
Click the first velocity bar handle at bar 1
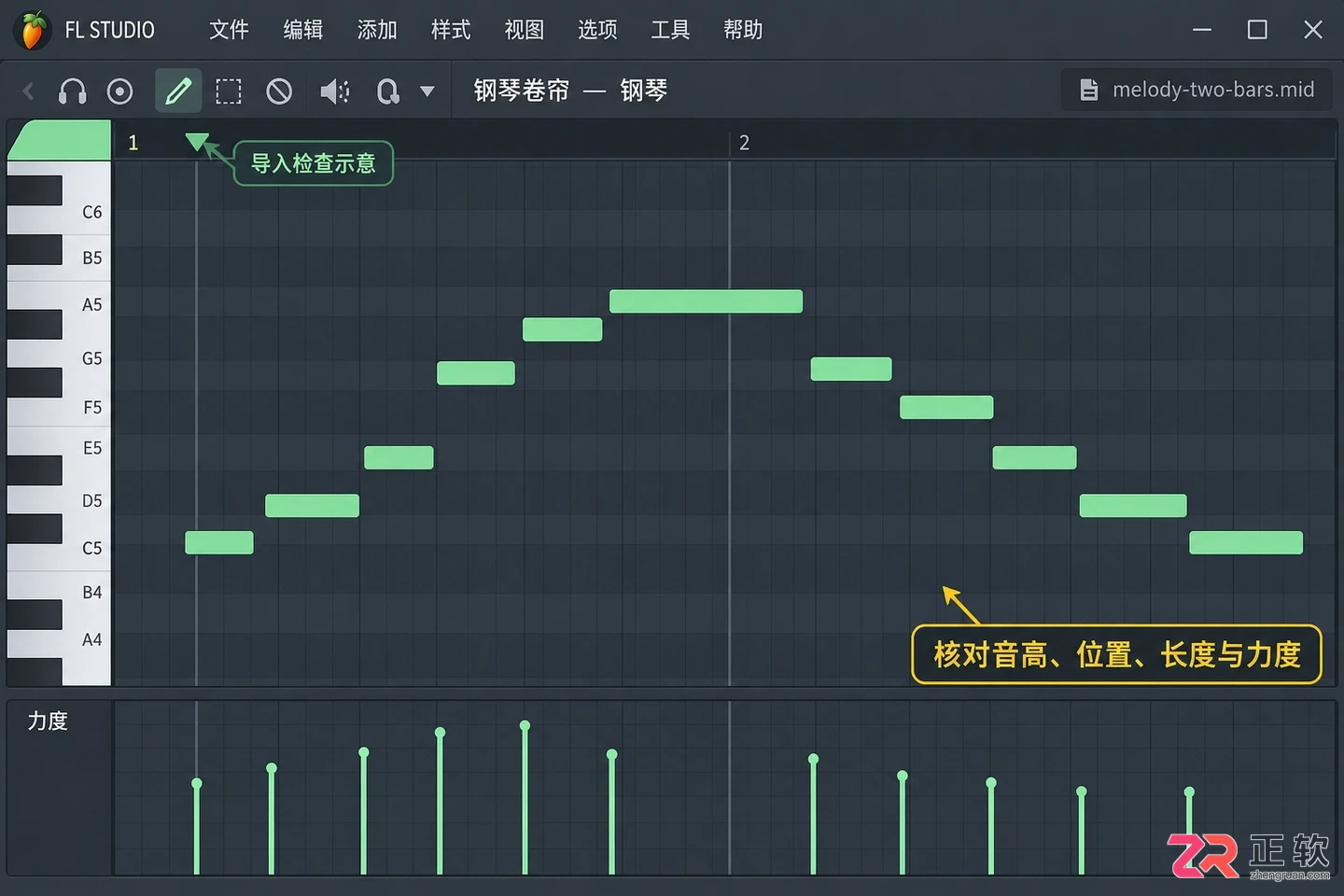[x=196, y=783]
